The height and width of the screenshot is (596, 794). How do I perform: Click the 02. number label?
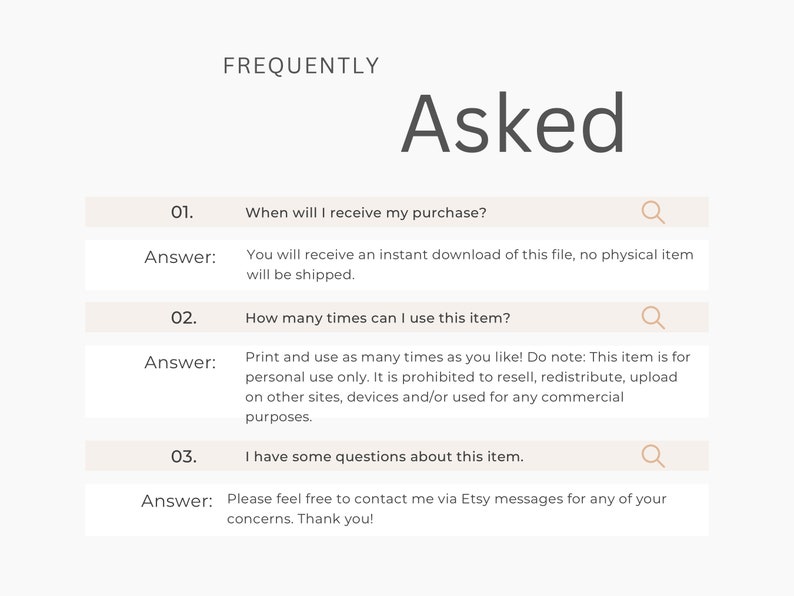[184, 318]
